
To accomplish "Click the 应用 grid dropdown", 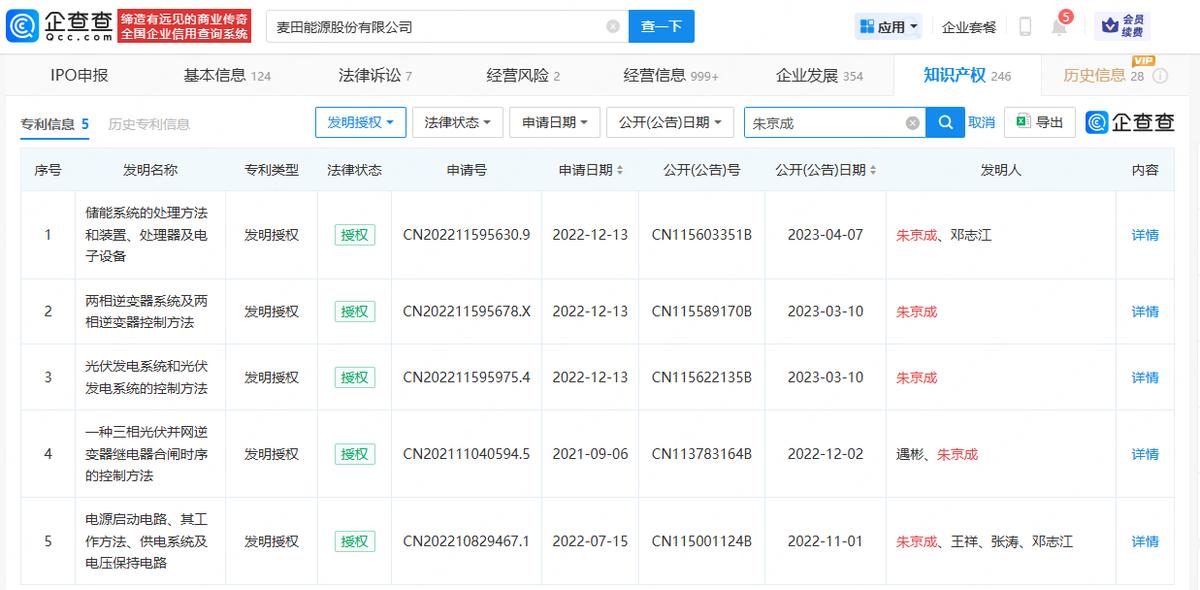I will 888,27.
